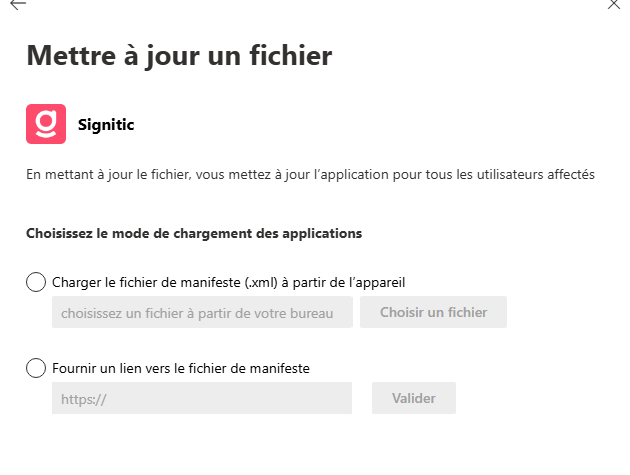Go back using the left arrow icon

18,4
